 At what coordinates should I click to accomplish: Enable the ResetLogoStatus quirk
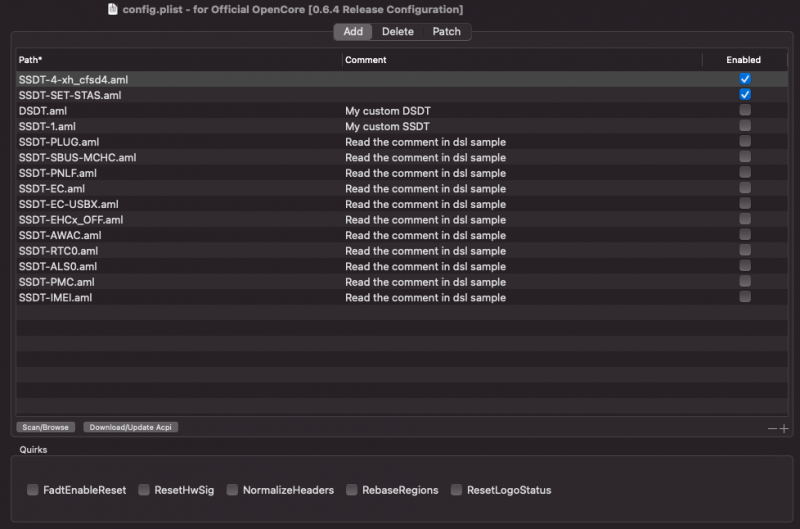pos(457,490)
